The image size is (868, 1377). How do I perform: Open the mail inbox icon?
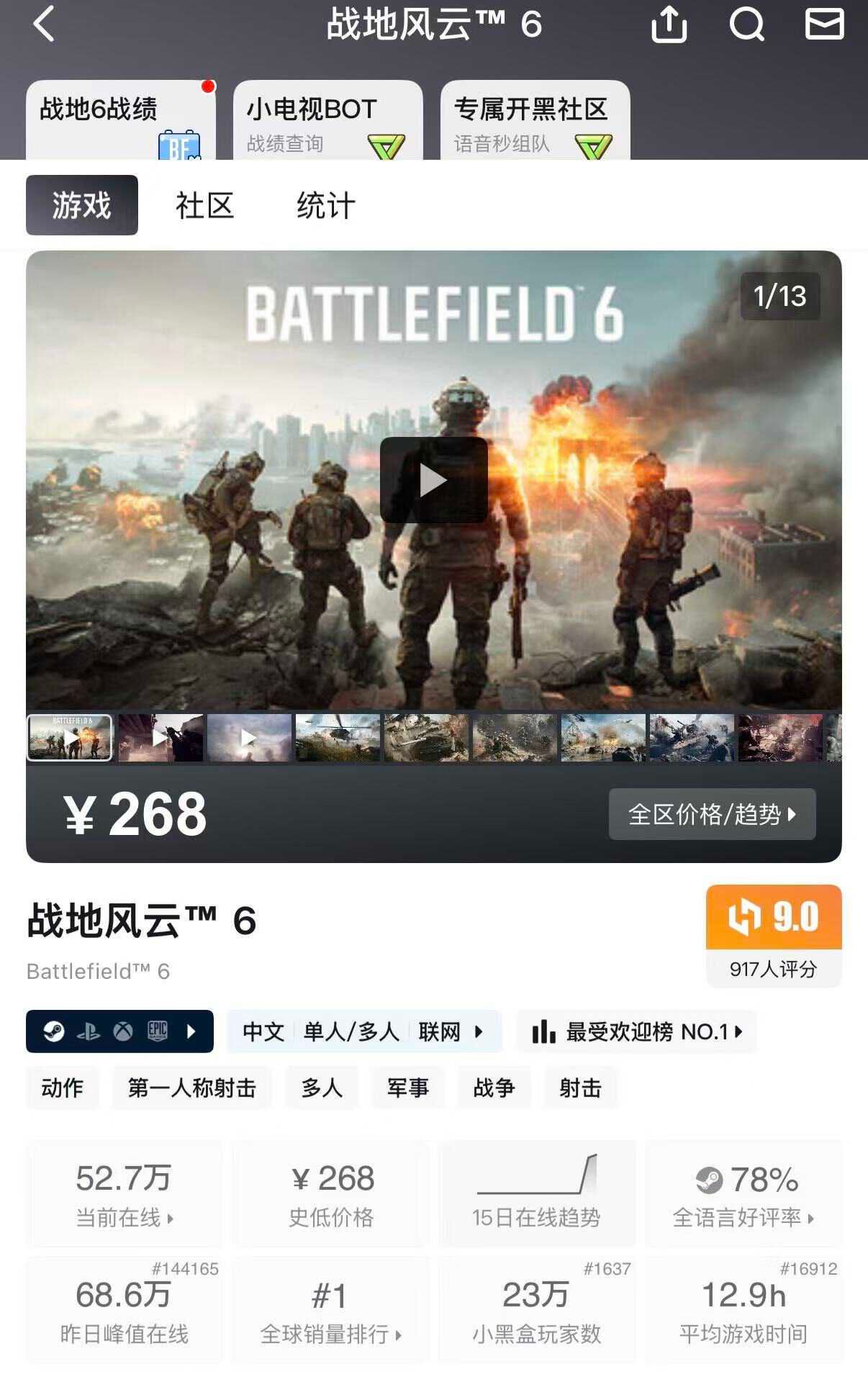(x=823, y=24)
